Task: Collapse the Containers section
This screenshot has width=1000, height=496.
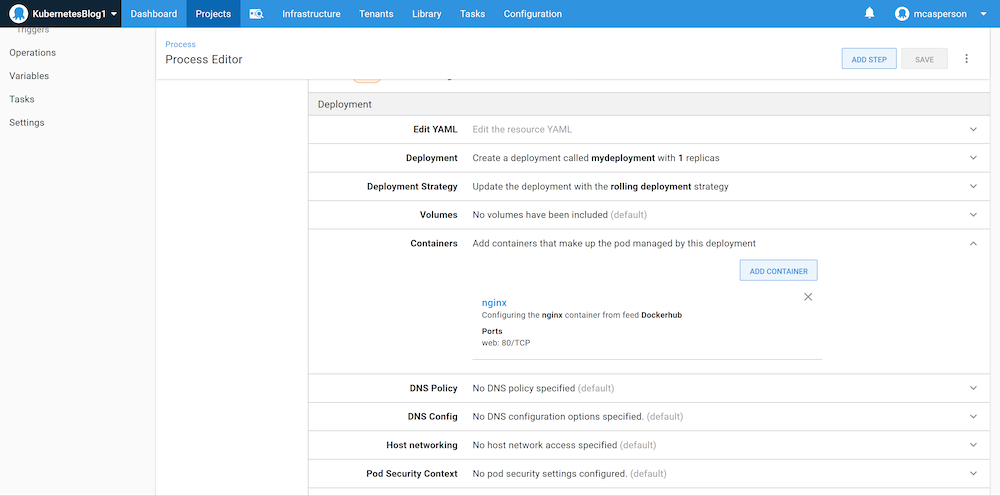Action: (973, 243)
